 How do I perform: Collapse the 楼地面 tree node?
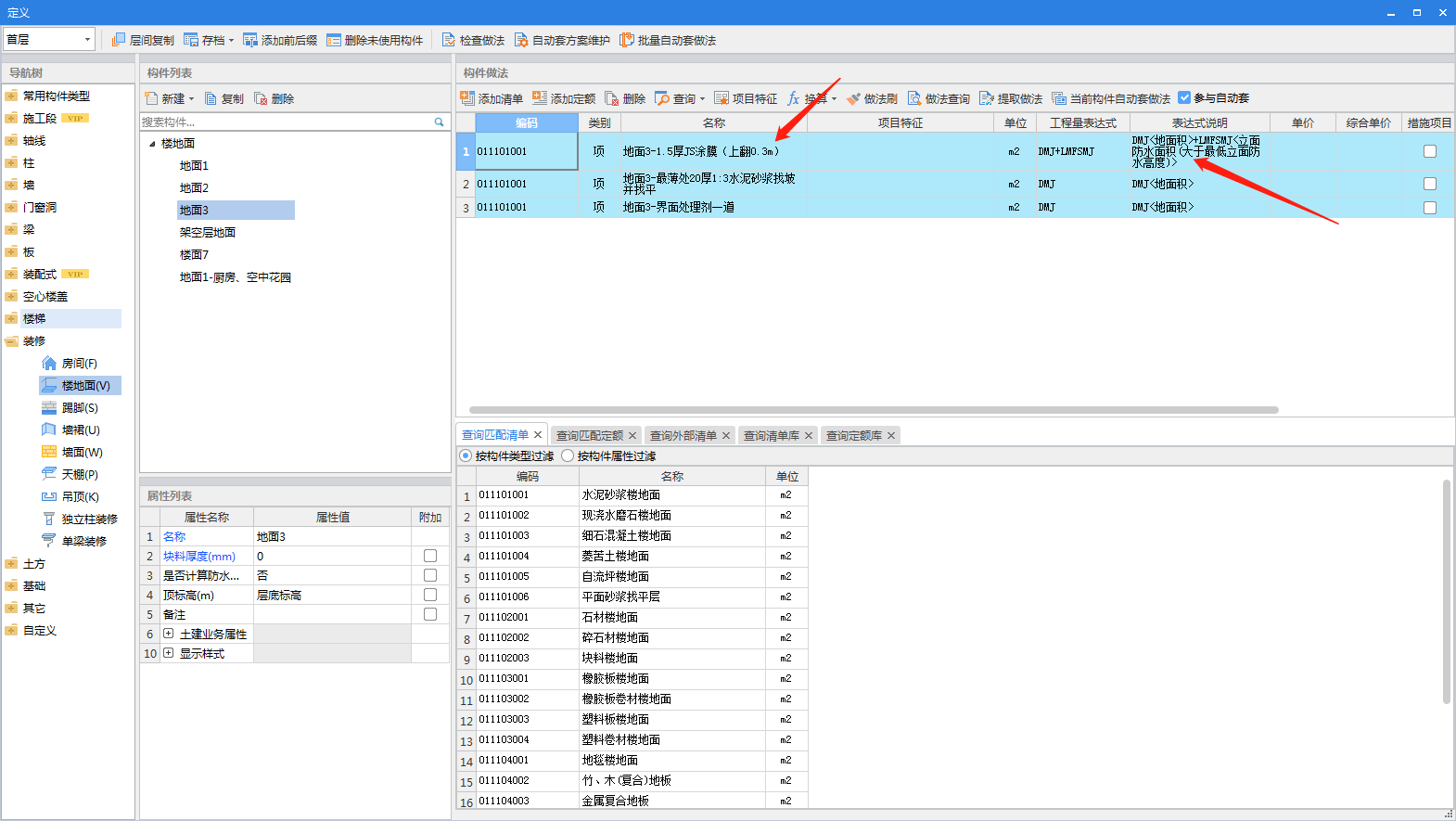click(152, 144)
